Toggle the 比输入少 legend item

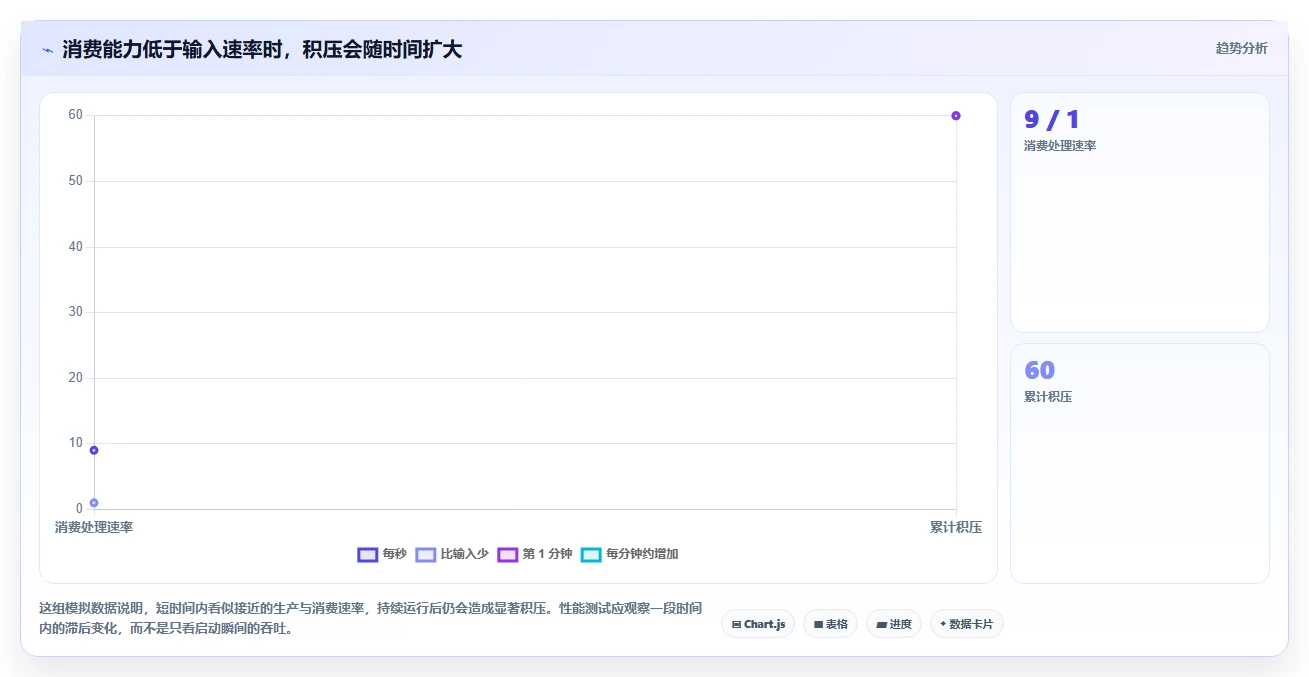coord(452,554)
